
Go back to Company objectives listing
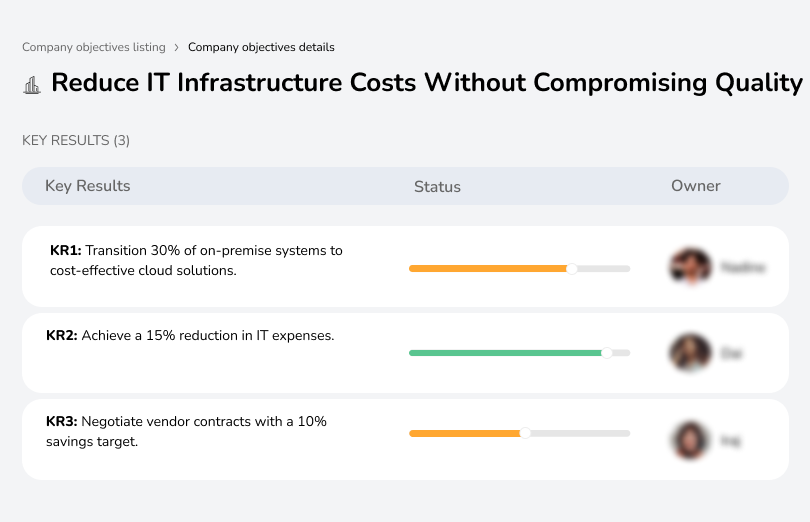pos(93,47)
